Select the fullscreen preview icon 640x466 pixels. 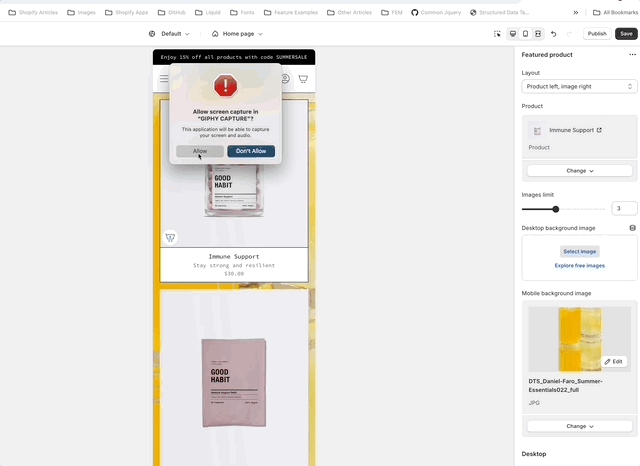[x=537, y=33]
